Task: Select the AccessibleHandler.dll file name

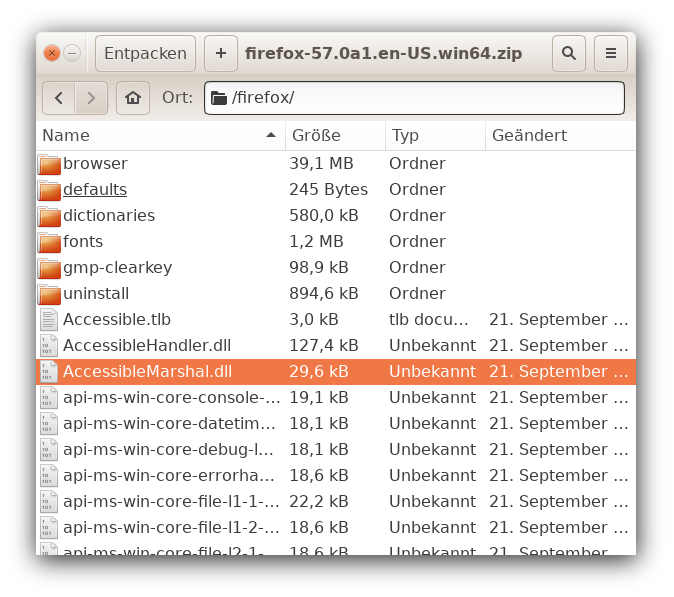Action: (x=147, y=346)
